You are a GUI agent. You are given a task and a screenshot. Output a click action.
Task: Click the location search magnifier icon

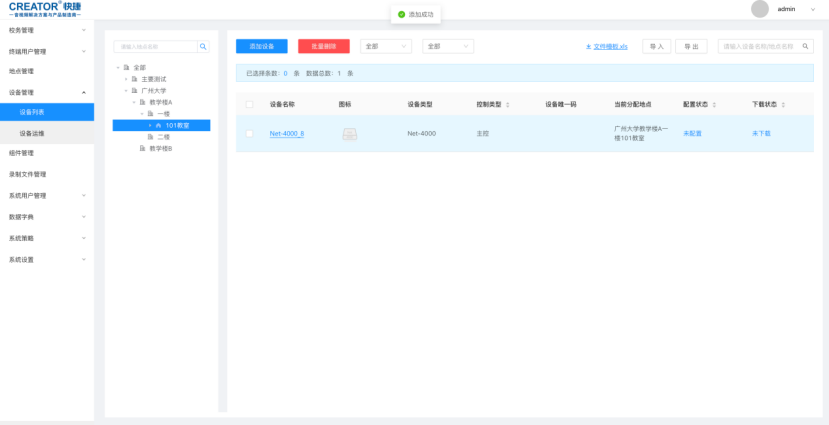click(203, 46)
